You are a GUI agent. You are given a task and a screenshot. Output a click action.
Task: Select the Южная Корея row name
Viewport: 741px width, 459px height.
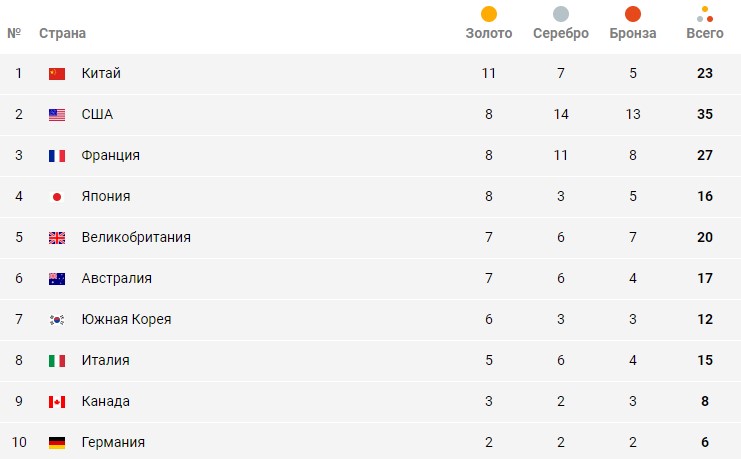(126, 319)
